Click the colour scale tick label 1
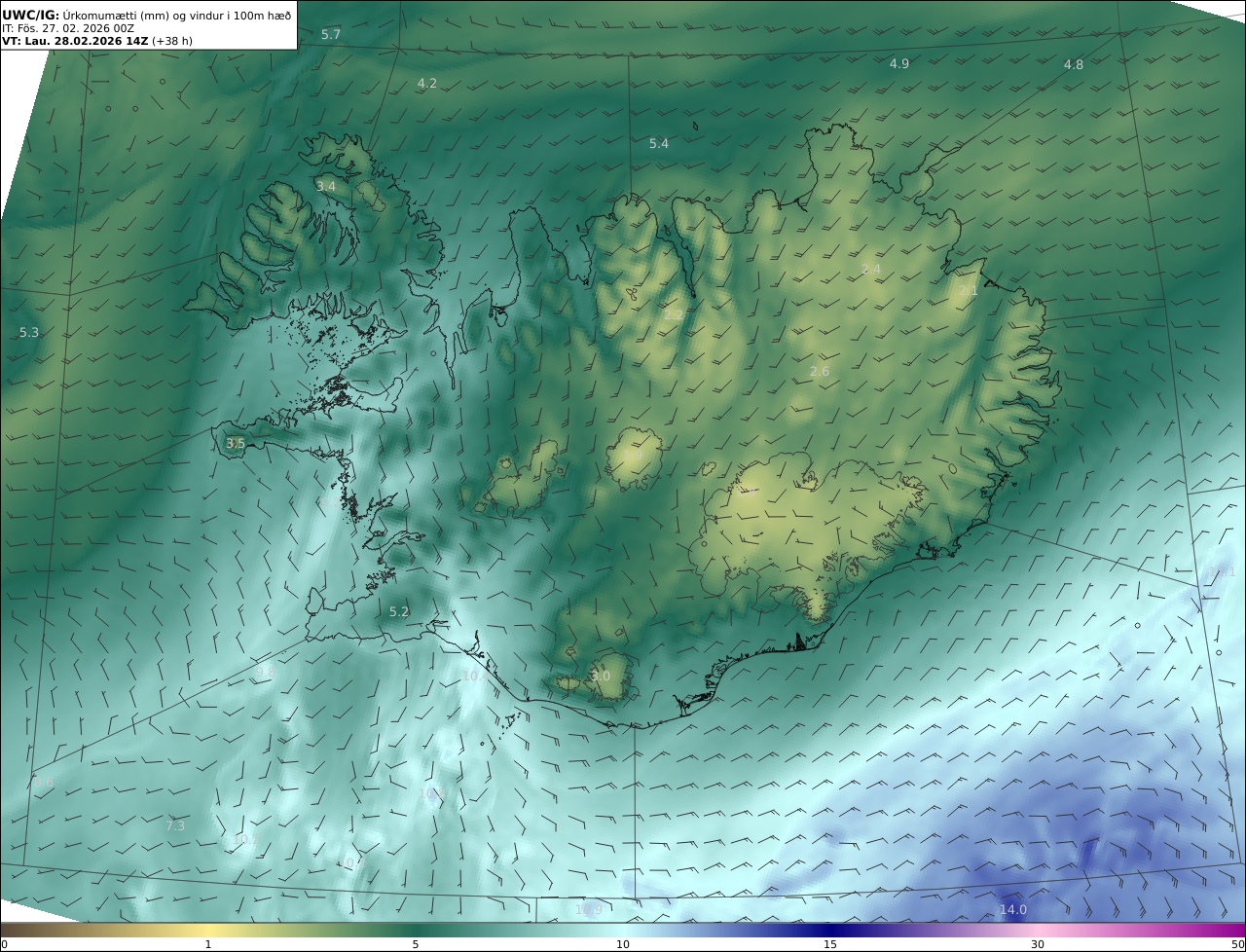The height and width of the screenshot is (952, 1246). [x=208, y=944]
